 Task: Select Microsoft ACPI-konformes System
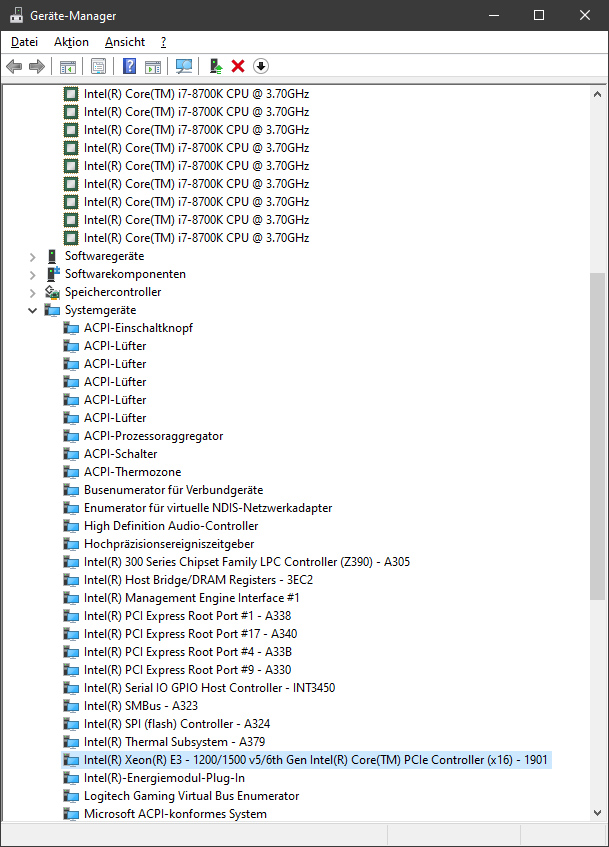pyautogui.click(x=175, y=814)
